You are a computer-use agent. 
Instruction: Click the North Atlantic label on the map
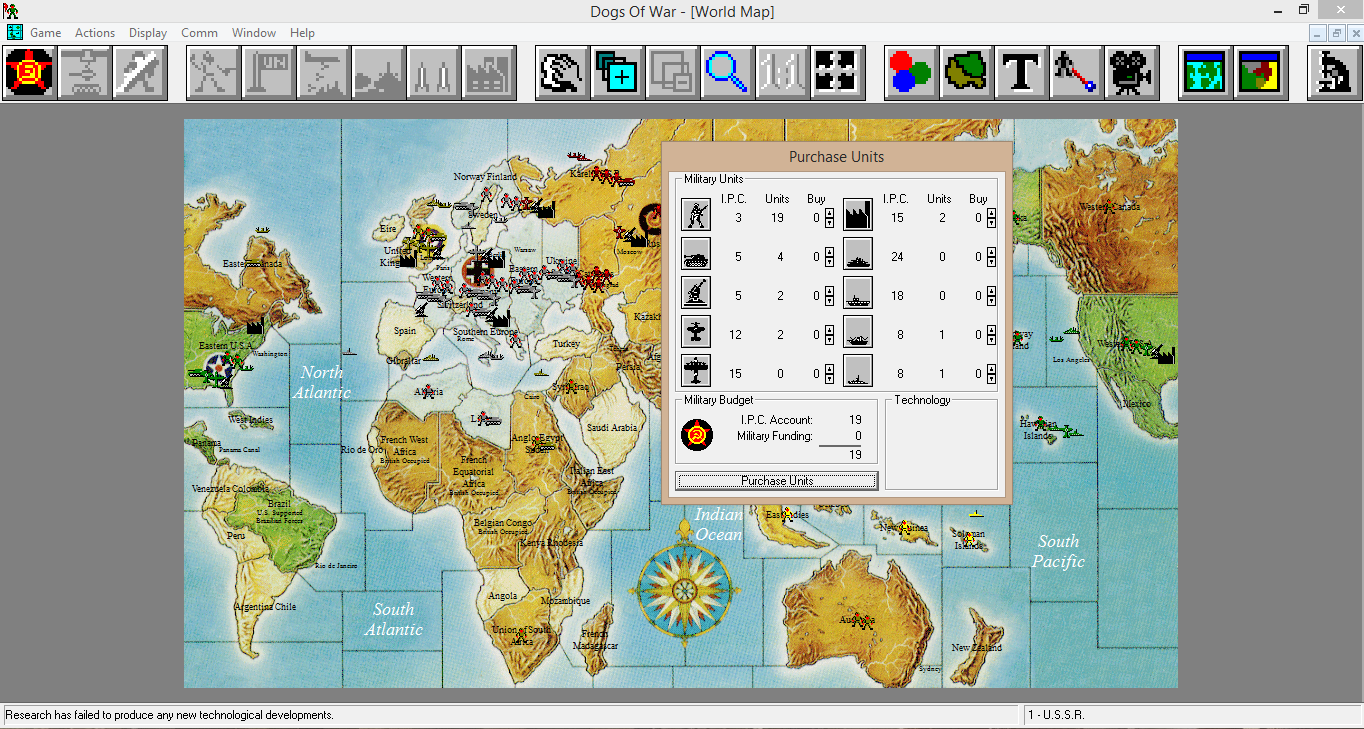coord(322,382)
